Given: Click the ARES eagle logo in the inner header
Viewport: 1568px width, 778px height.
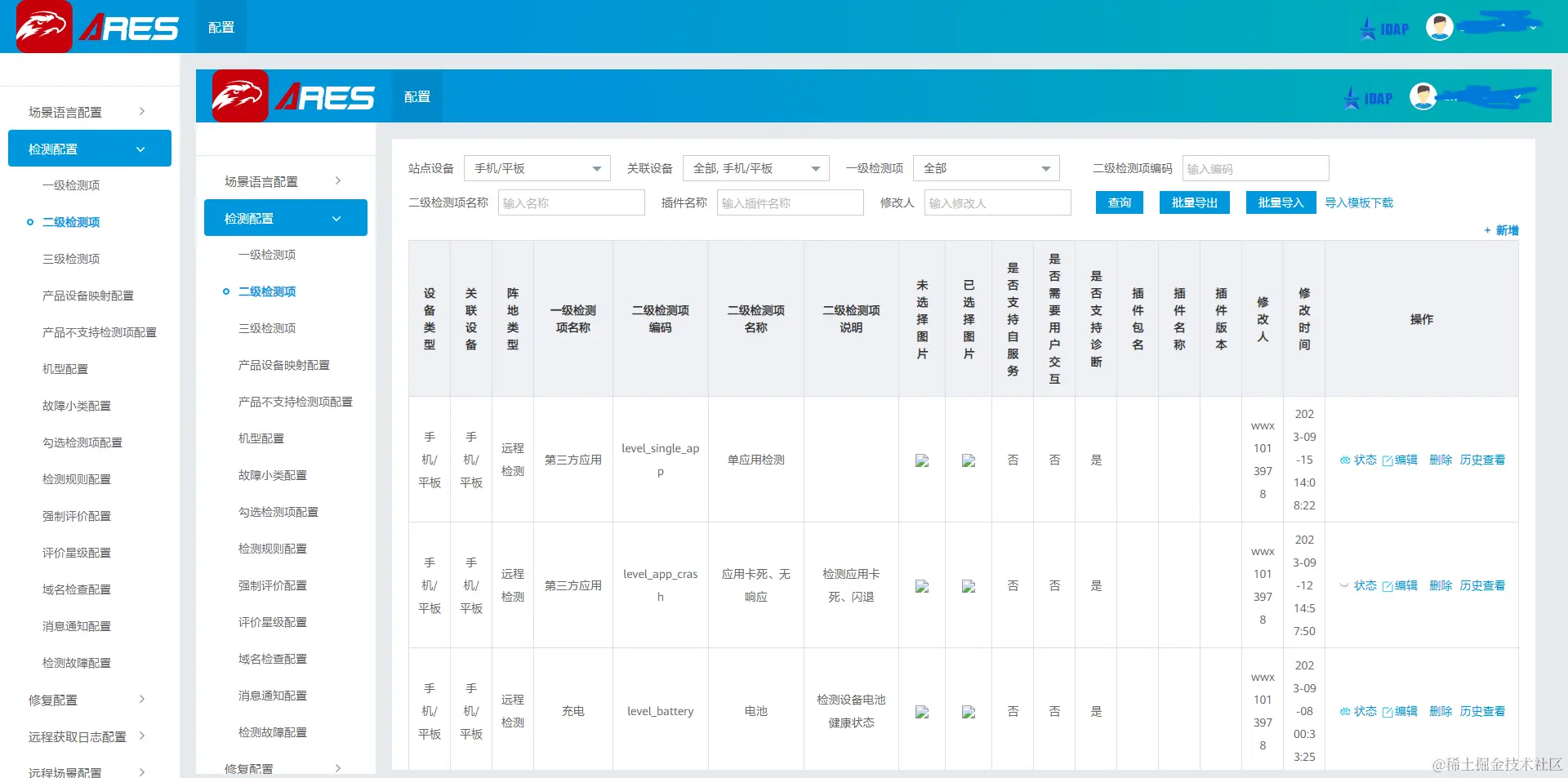Looking at the screenshot, I should (240, 96).
